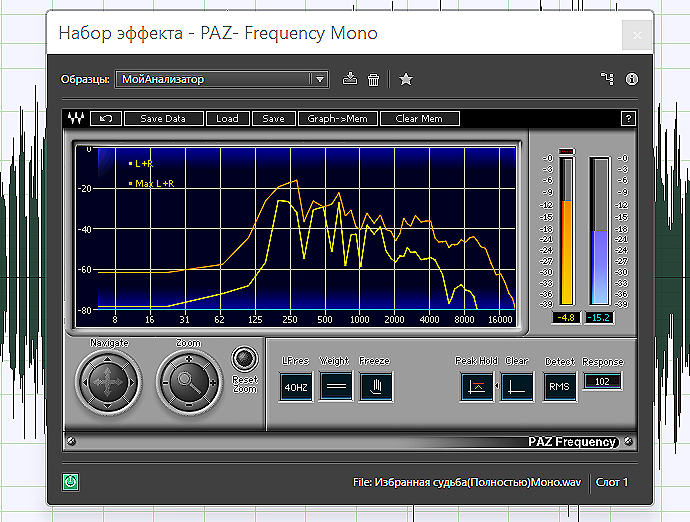Image resolution: width=690 pixels, height=522 pixels.
Task: Click the peak level readout -4.8
Action: pyautogui.click(x=566, y=317)
